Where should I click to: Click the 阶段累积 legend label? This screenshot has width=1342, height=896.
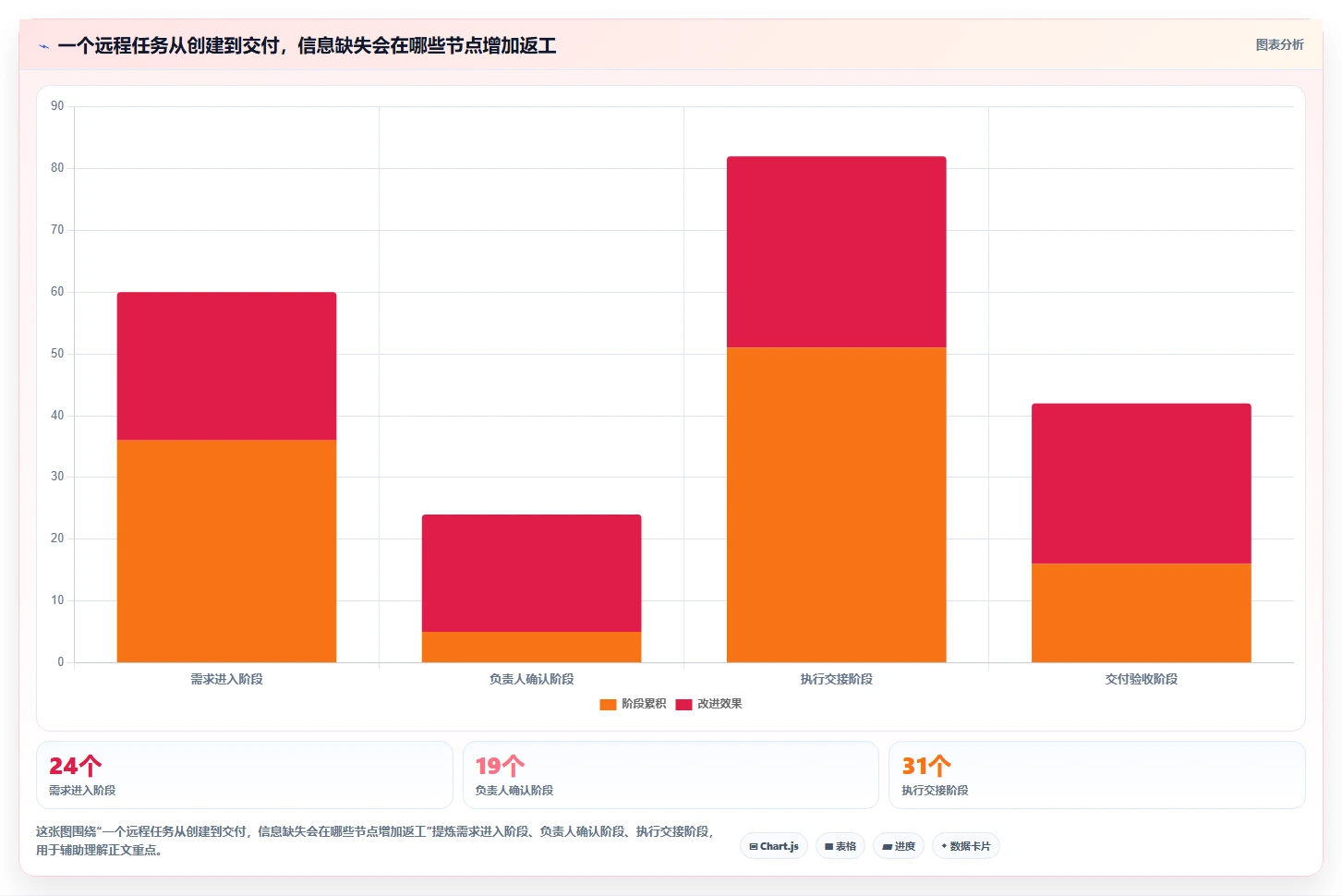644,704
